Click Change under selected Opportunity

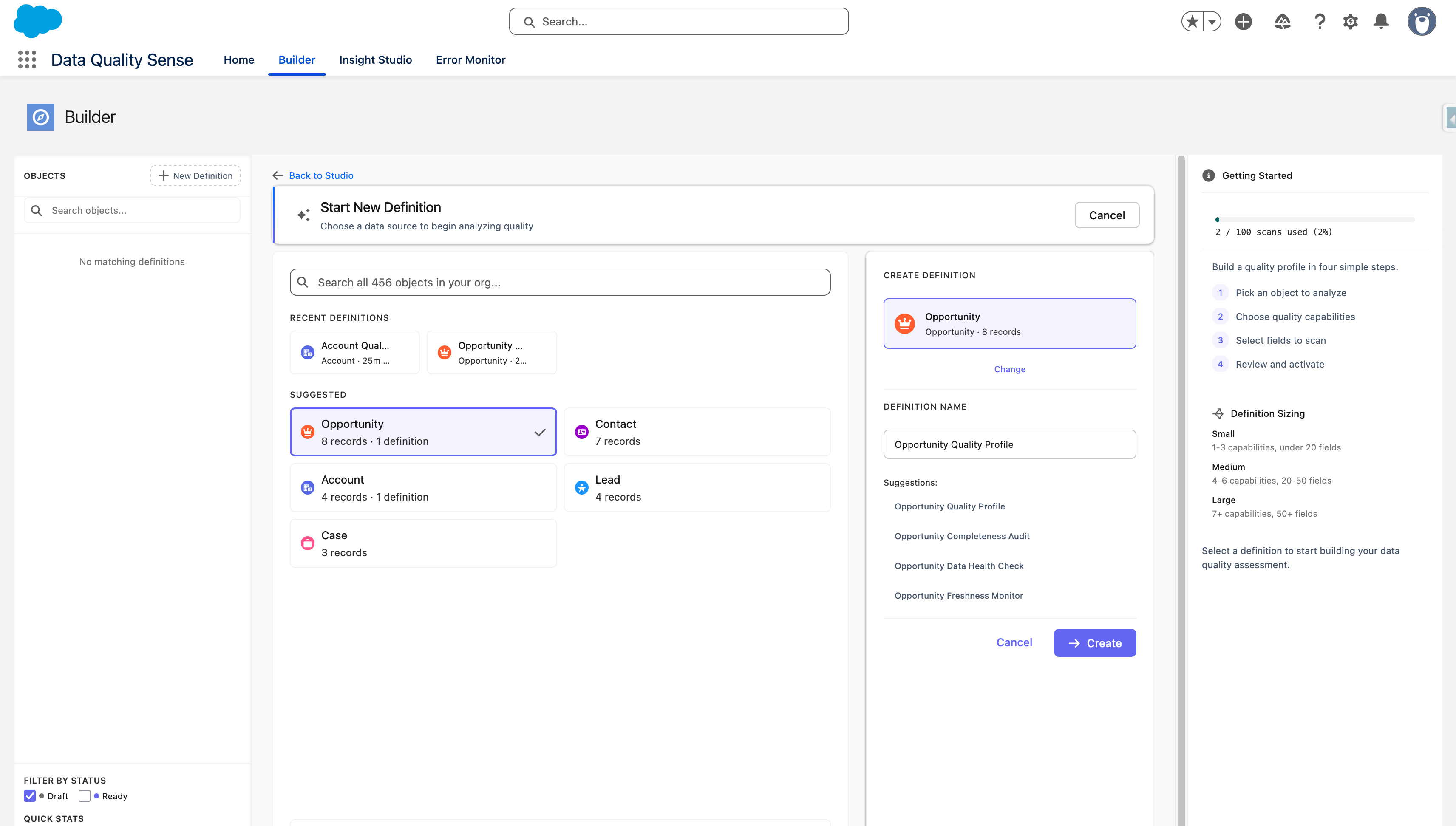[1009, 369]
